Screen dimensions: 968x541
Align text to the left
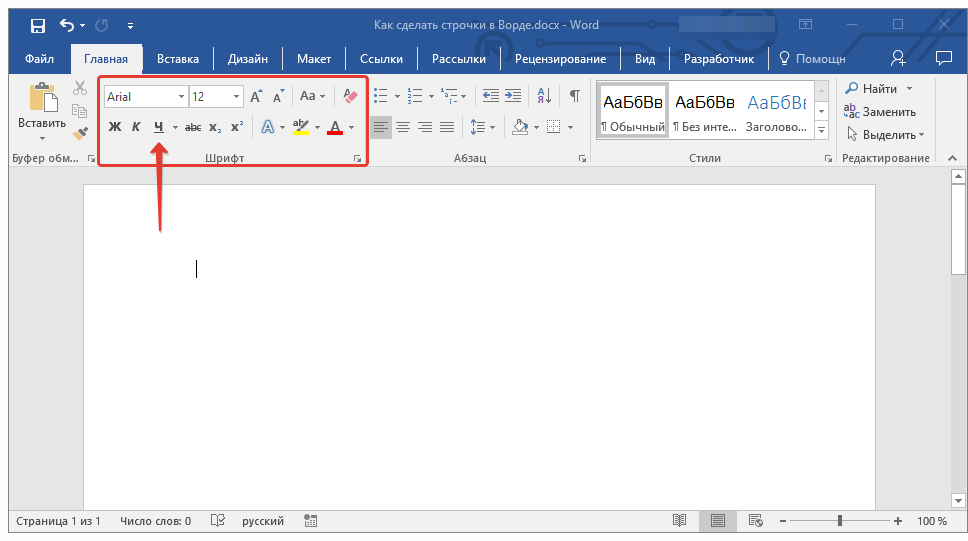pyautogui.click(x=381, y=127)
